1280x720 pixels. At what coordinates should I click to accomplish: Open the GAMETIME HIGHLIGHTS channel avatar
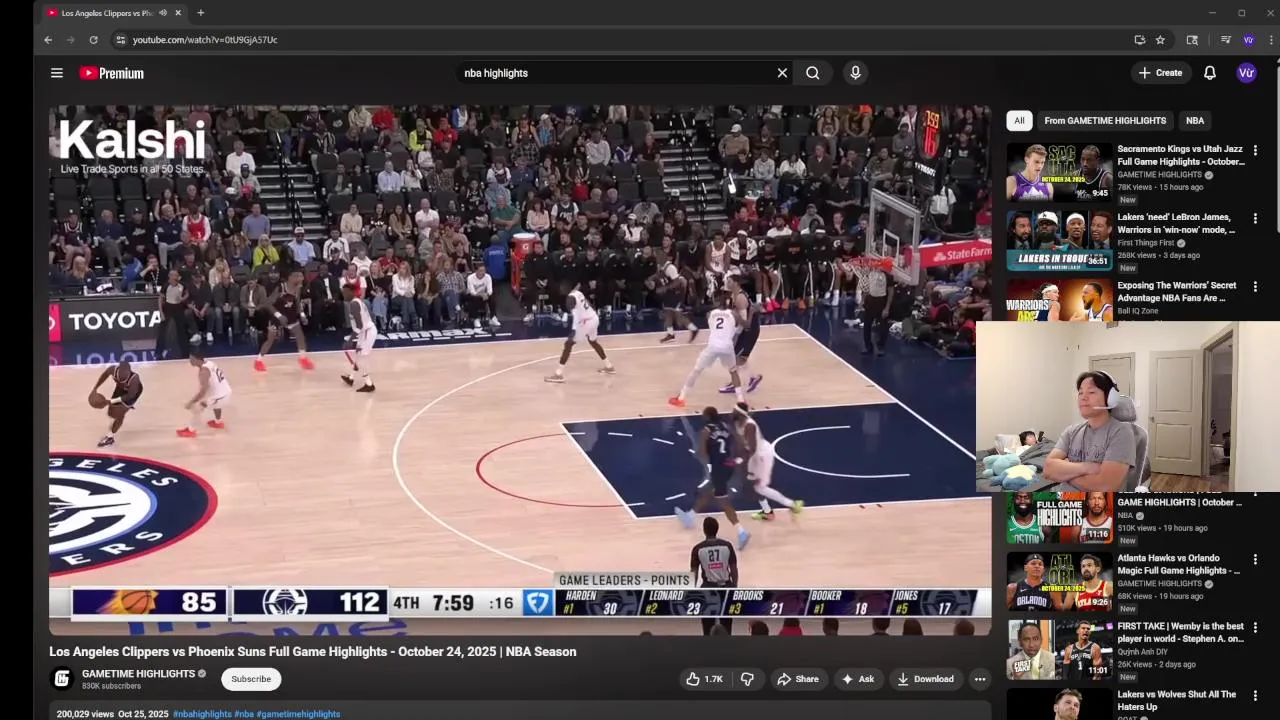(x=62, y=679)
